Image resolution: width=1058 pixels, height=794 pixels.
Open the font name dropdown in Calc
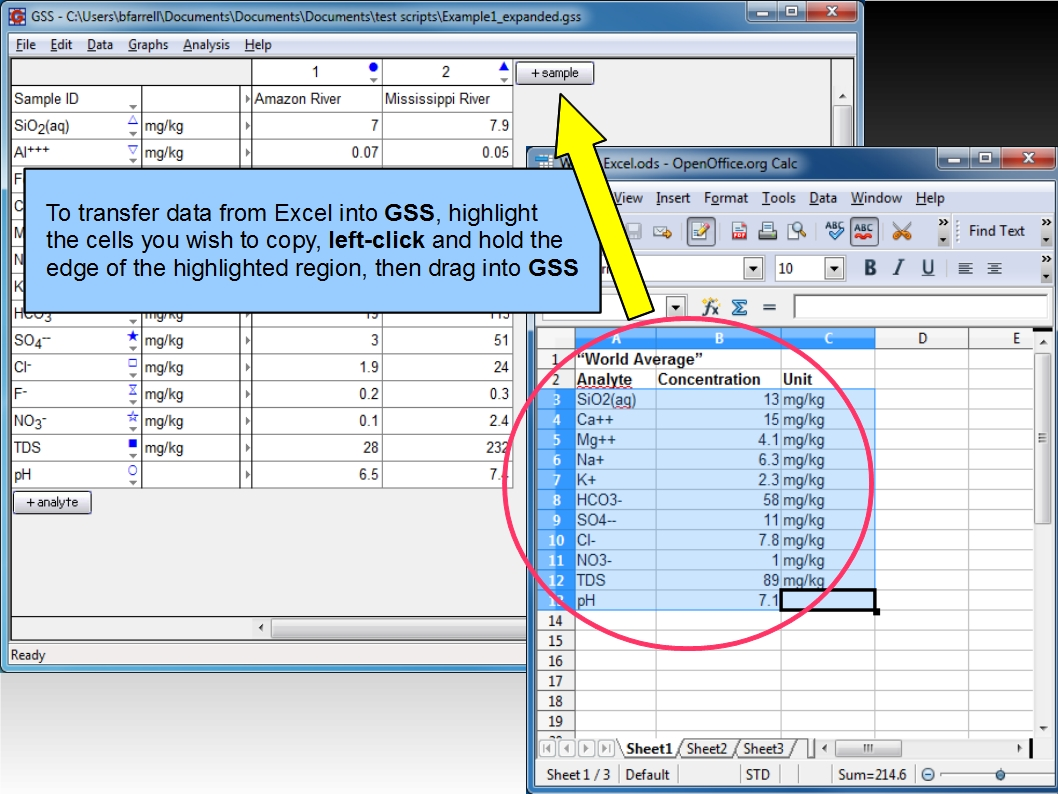(x=753, y=268)
